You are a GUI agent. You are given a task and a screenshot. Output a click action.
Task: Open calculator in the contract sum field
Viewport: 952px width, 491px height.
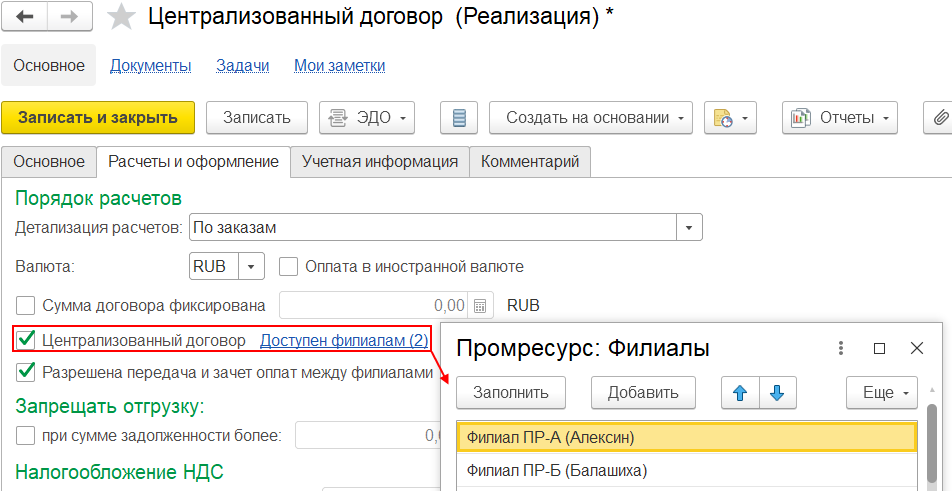pos(481,305)
